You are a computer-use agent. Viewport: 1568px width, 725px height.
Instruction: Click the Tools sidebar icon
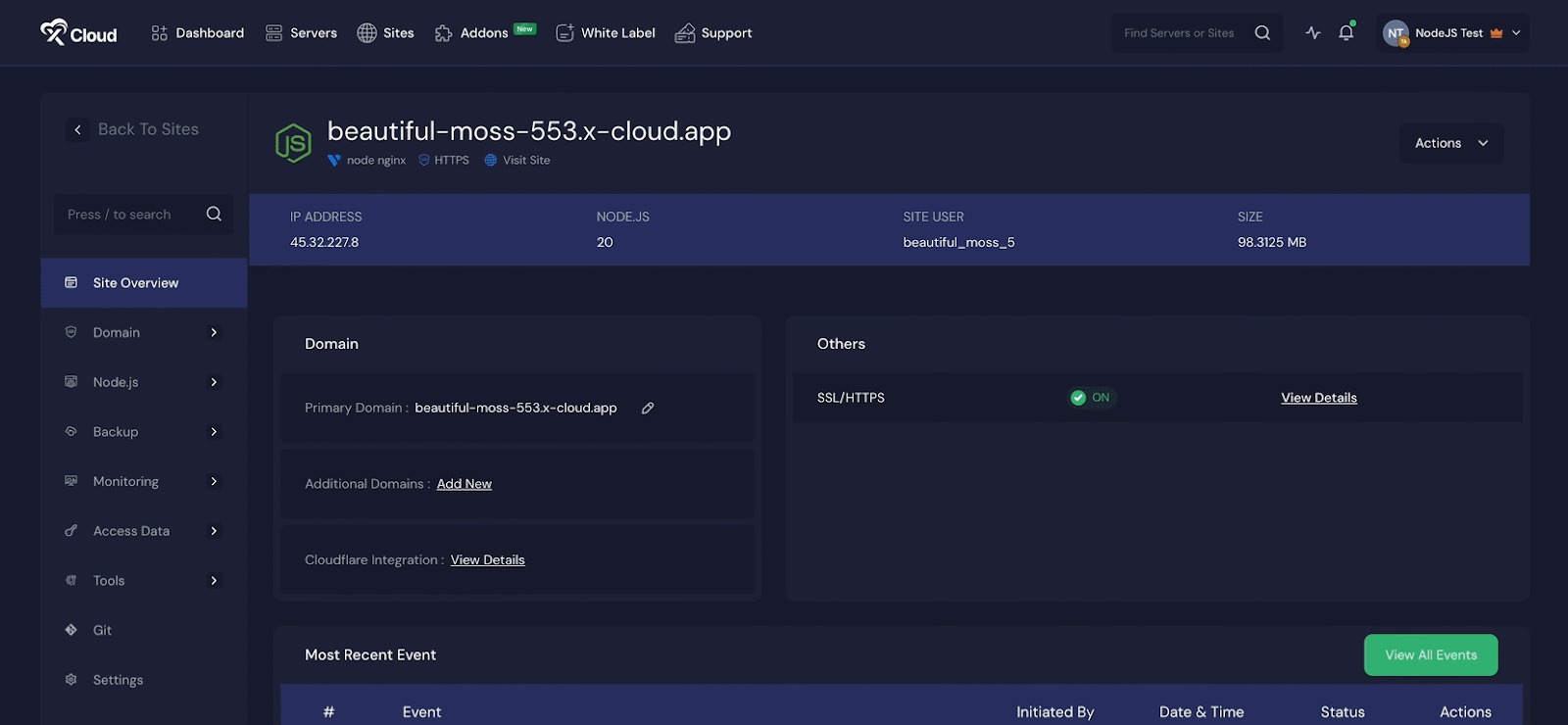pyautogui.click(x=71, y=580)
